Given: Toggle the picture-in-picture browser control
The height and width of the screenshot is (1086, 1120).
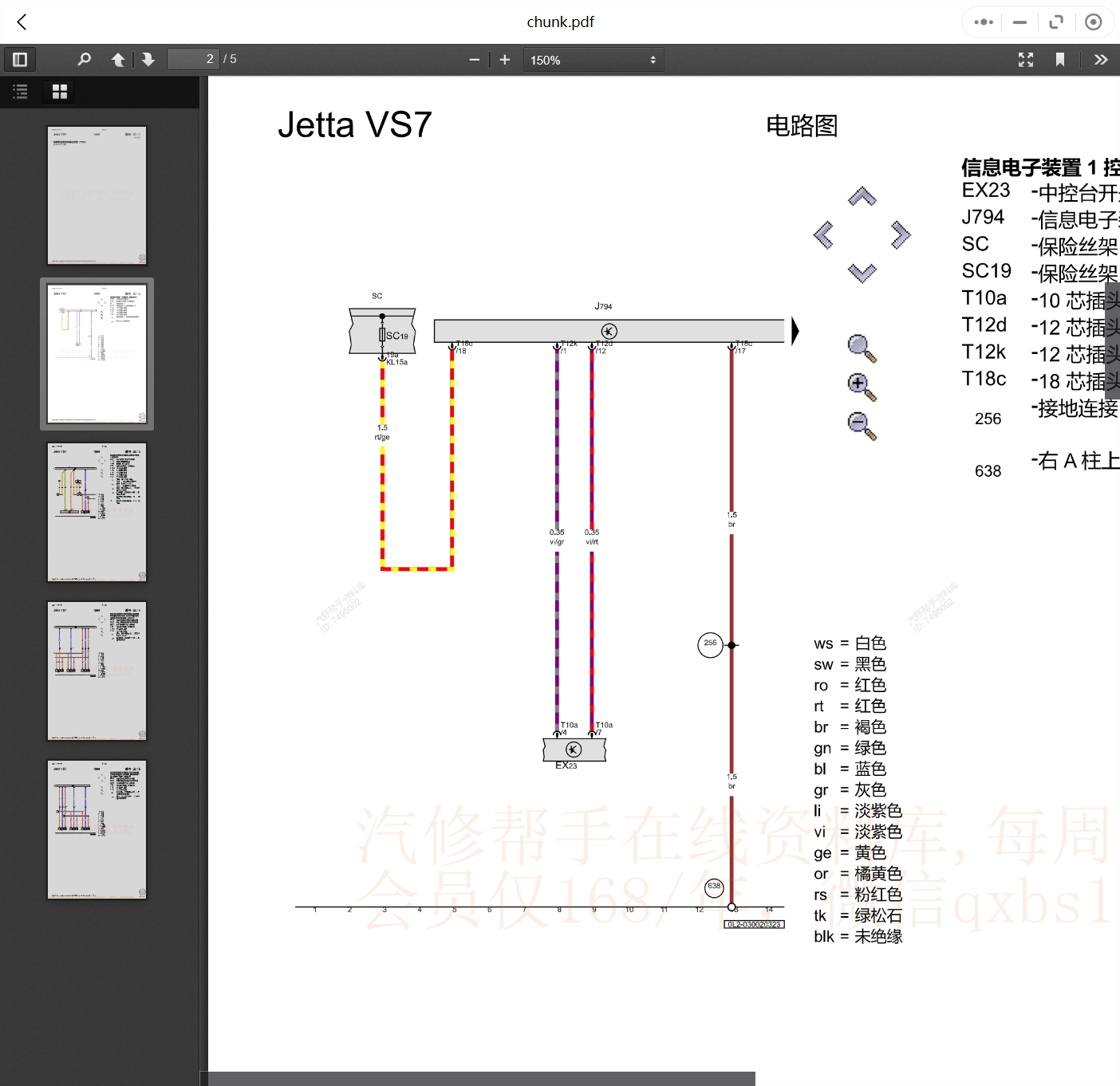Looking at the screenshot, I should [1056, 22].
